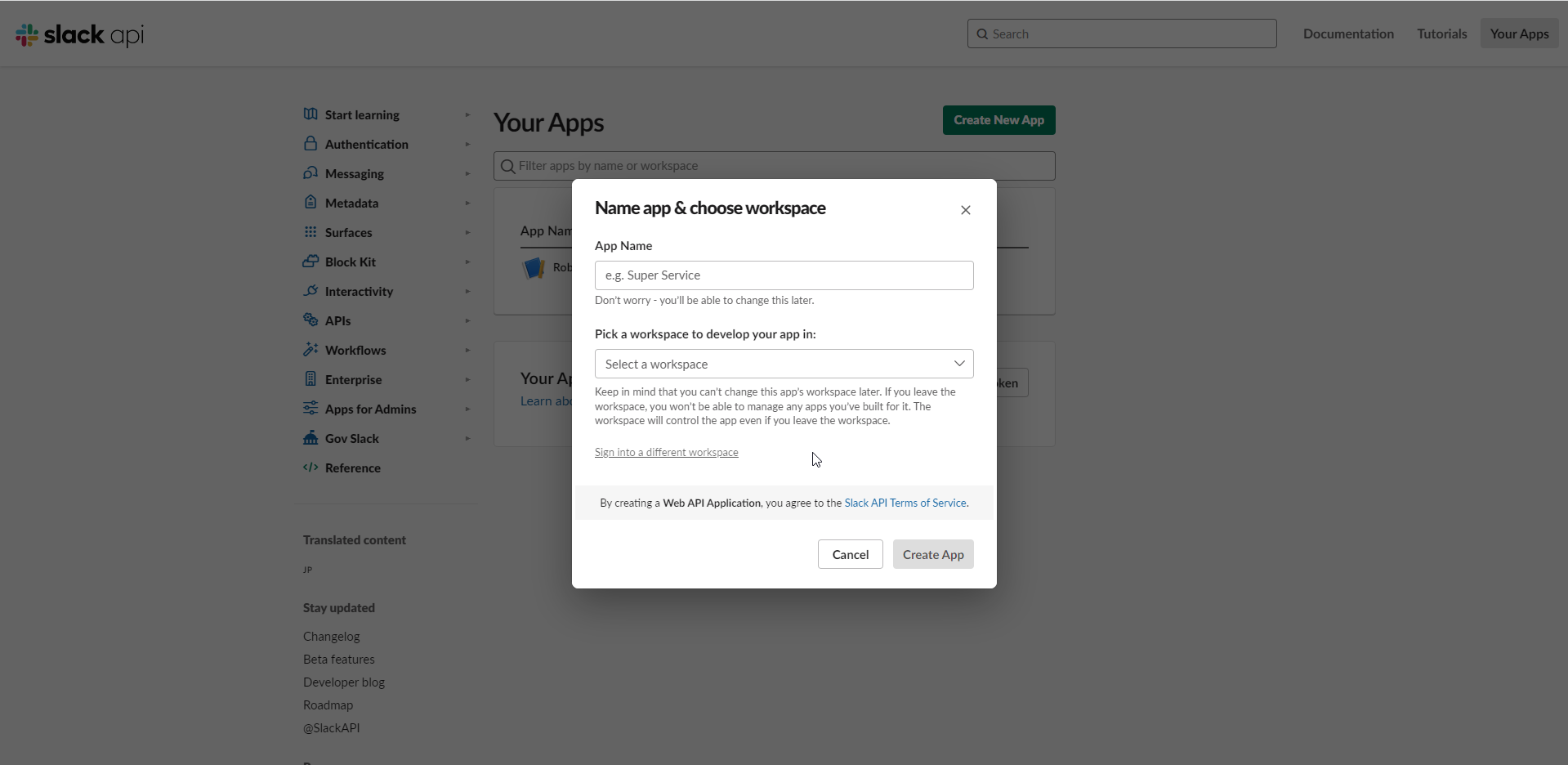Click the Apps for Admins sliders icon
Viewport: 1568px width, 765px height.
click(x=310, y=408)
